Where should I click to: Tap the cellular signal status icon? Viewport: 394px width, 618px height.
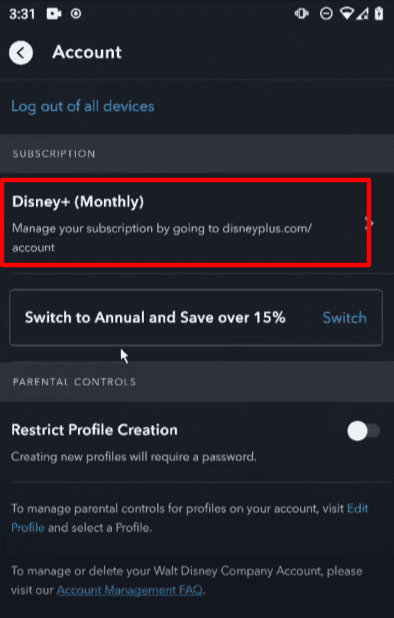[362, 14]
